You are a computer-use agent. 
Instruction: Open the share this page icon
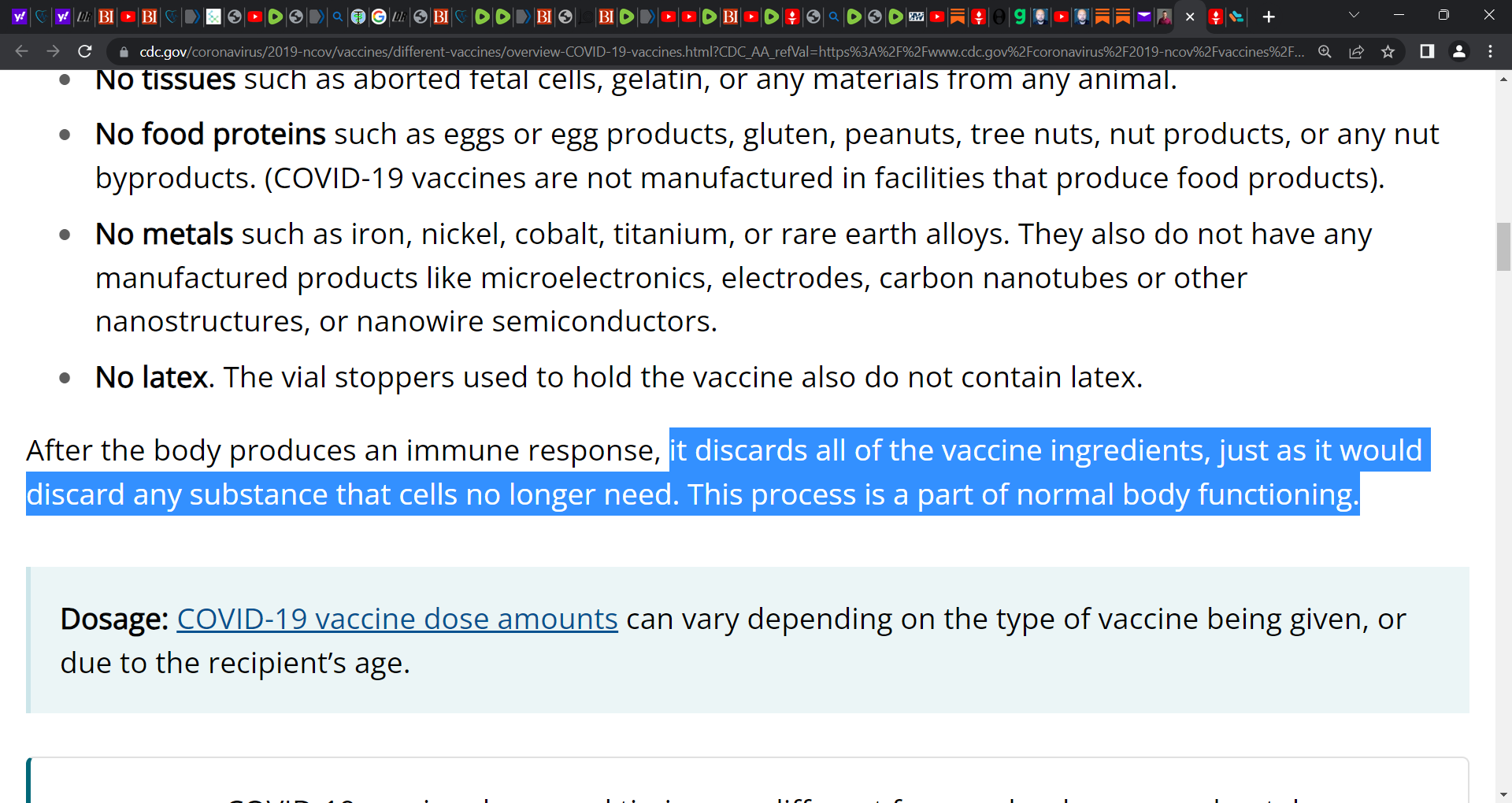pos(1356,51)
